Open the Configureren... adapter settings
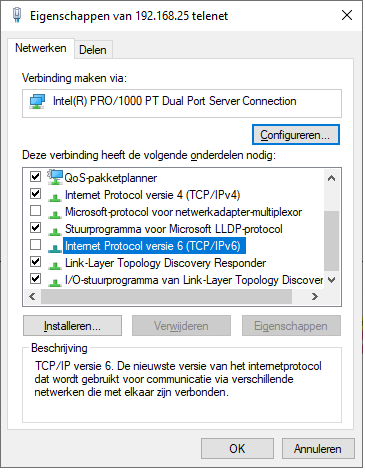Viewport: 365px width, 472px height. point(296,135)
